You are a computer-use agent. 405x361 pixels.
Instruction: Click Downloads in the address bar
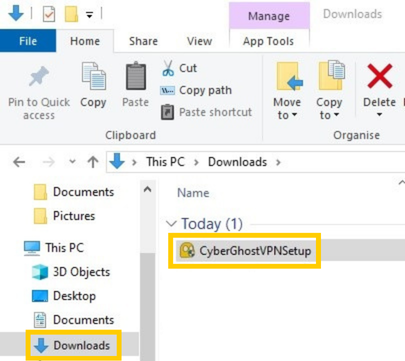[x=237, y=162]
